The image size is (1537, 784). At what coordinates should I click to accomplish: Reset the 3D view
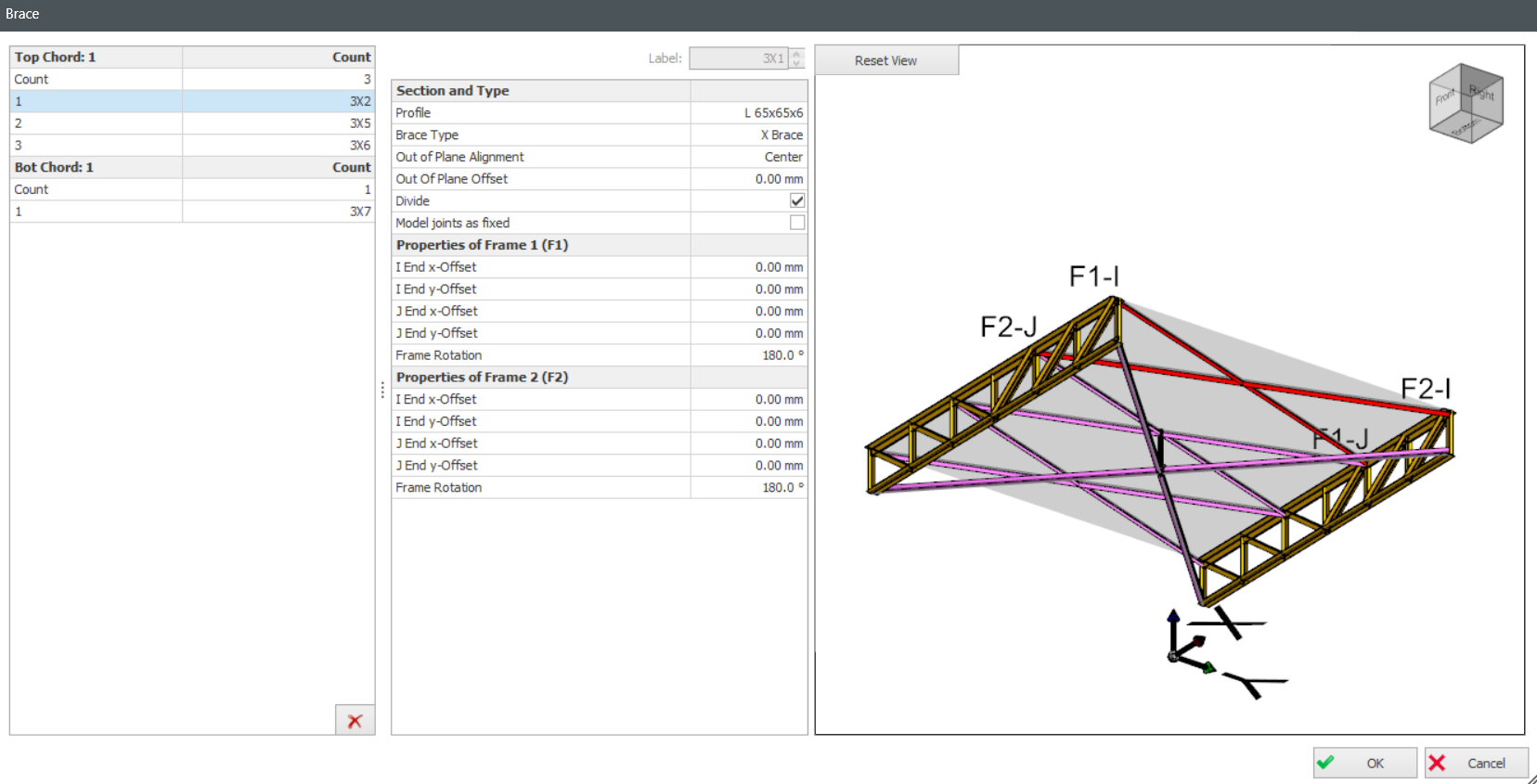885,60
